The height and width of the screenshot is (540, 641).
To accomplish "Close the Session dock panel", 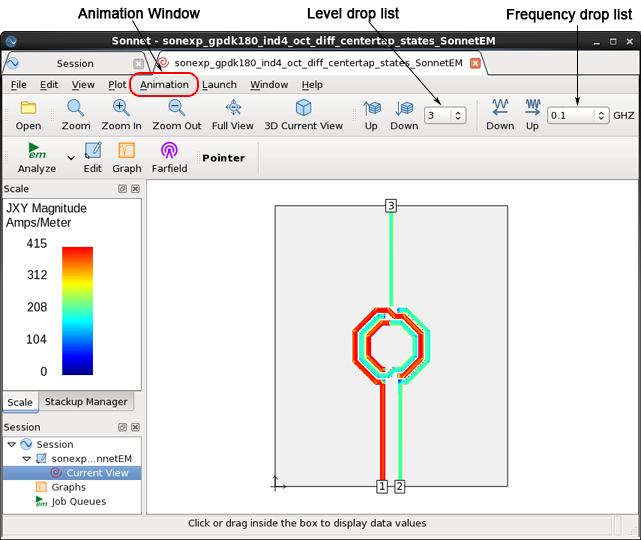I will pyautogui.click(x=135, y=427).
